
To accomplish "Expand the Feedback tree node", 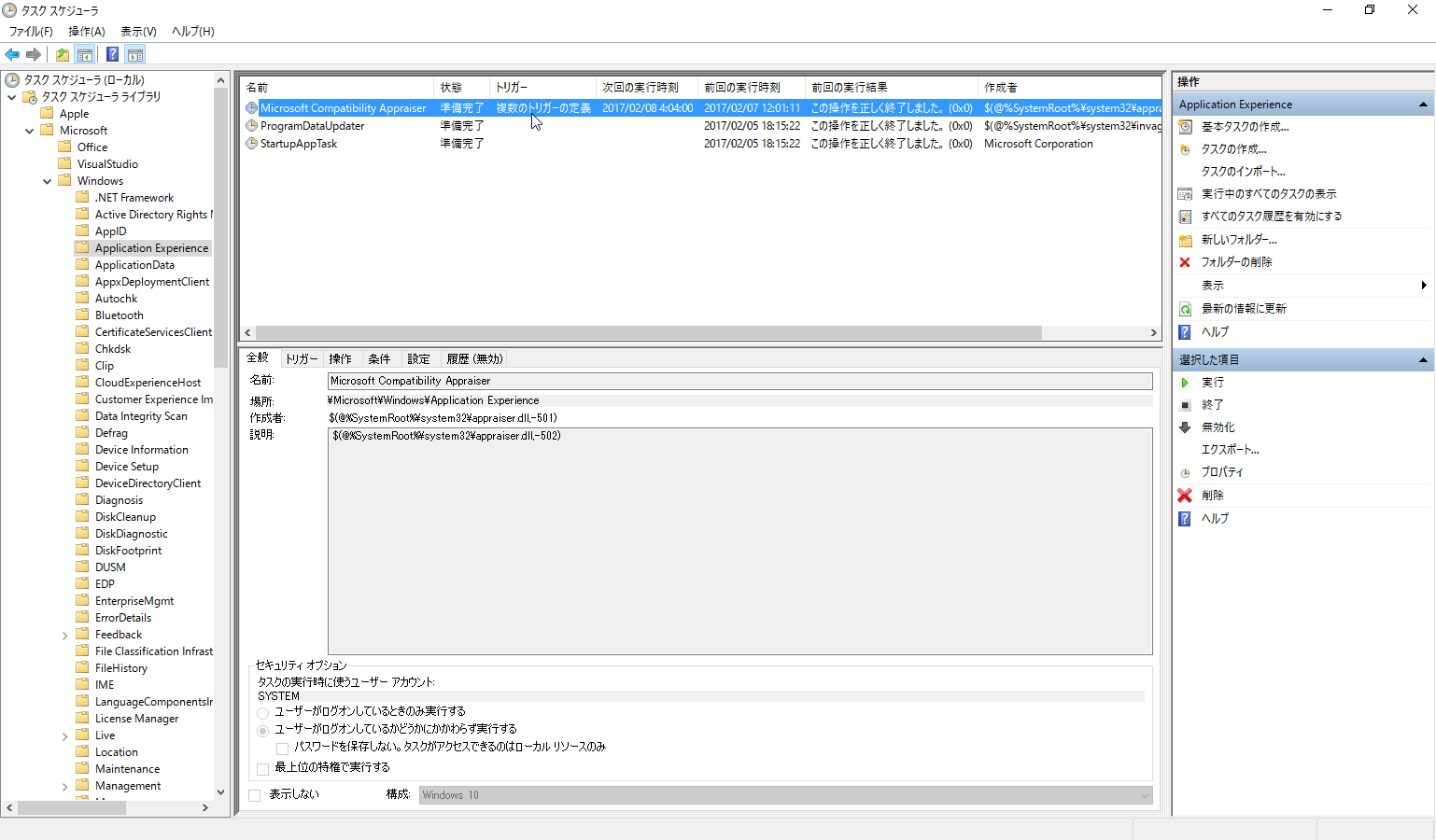I will tap(64, 634).
